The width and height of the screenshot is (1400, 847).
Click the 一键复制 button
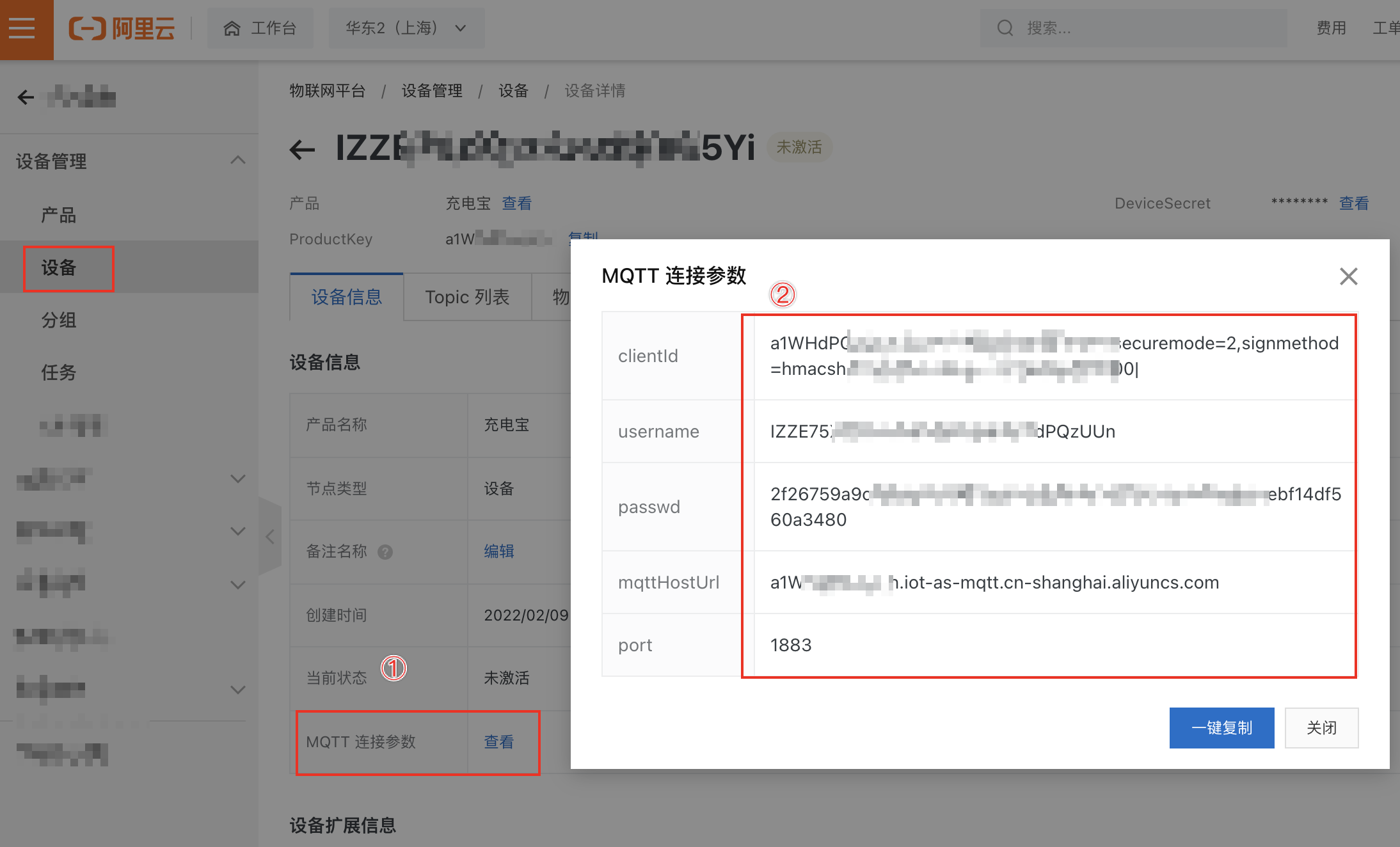(1221, 728)
